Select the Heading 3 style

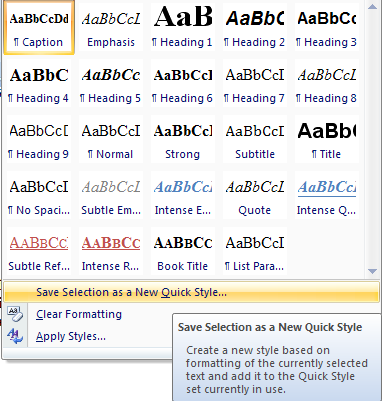point(327,27)
